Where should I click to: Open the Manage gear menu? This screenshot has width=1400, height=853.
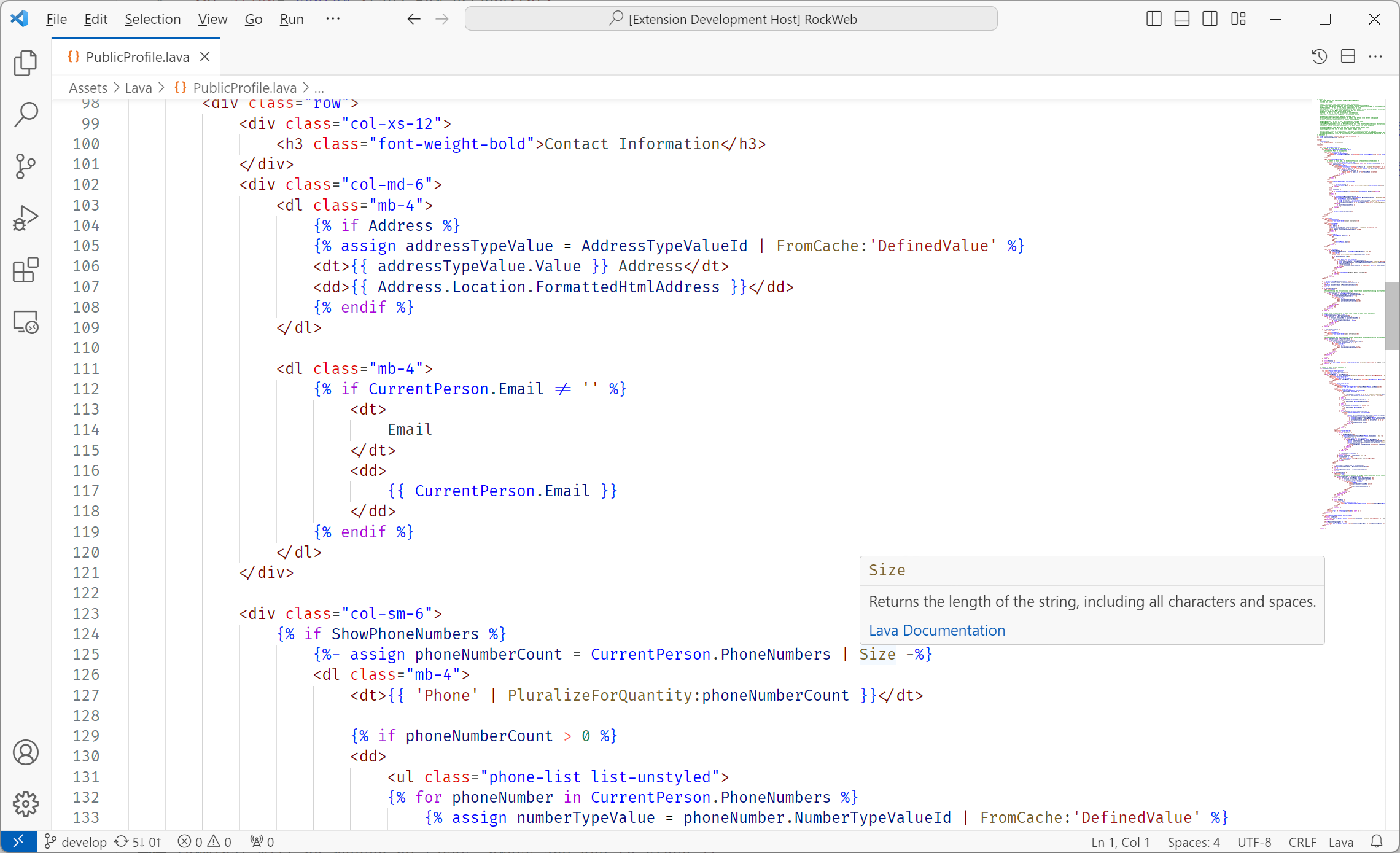pyautogui.click(x=25, y=803)
